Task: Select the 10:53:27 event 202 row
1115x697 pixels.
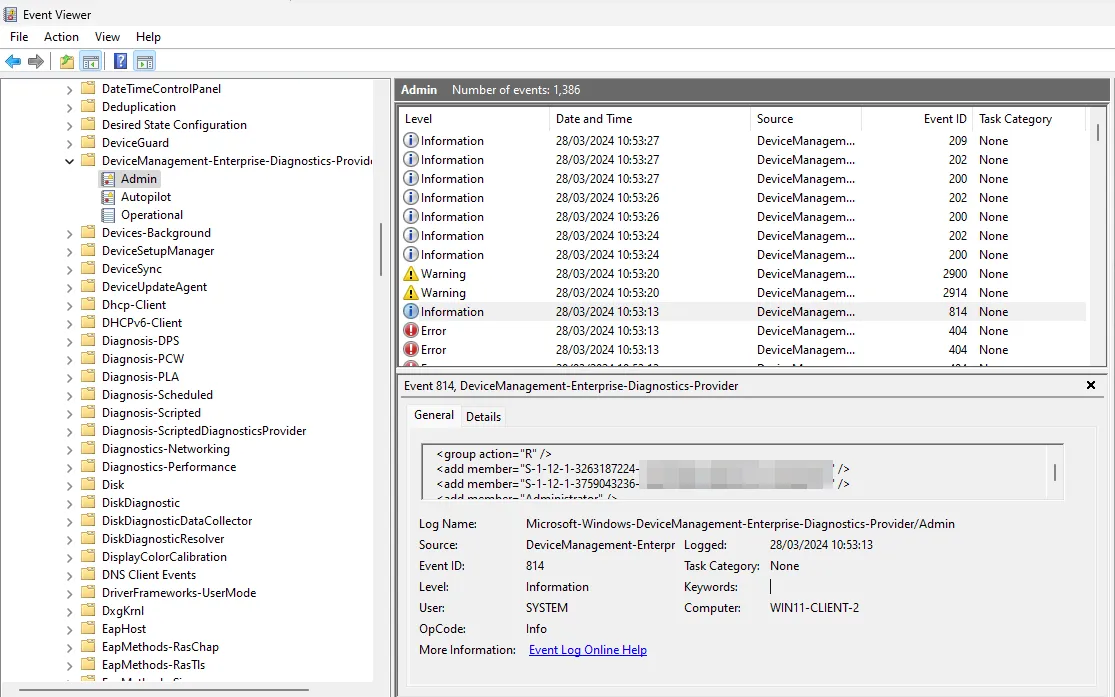Action: click(742, 160)
